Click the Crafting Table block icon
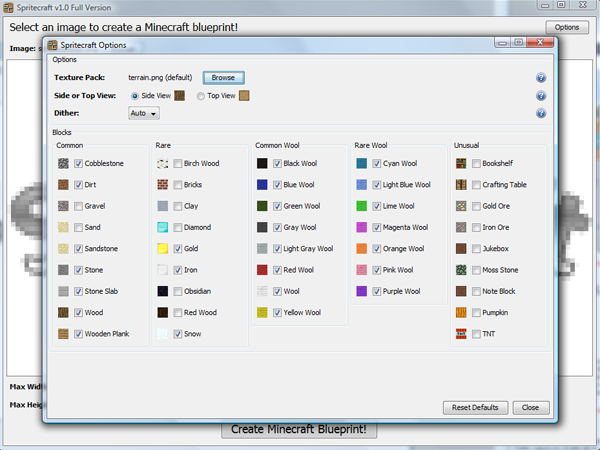Screen dimensions: 600x450 pyautogui.click(x=461, y=185)
